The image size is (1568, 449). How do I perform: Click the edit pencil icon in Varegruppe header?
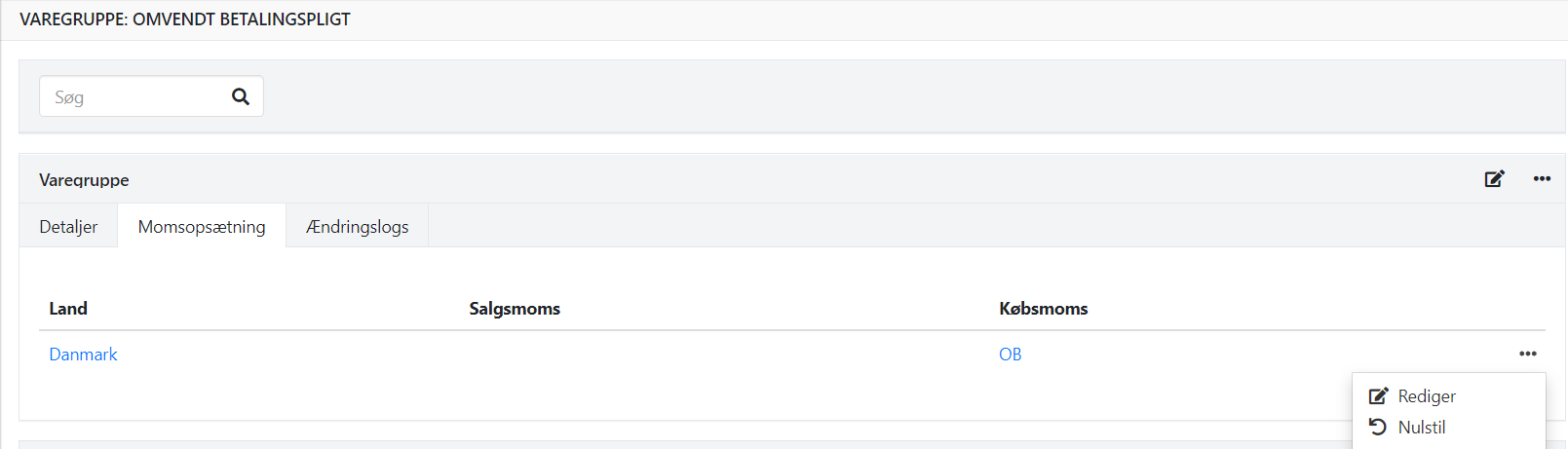coord(1494,178)
